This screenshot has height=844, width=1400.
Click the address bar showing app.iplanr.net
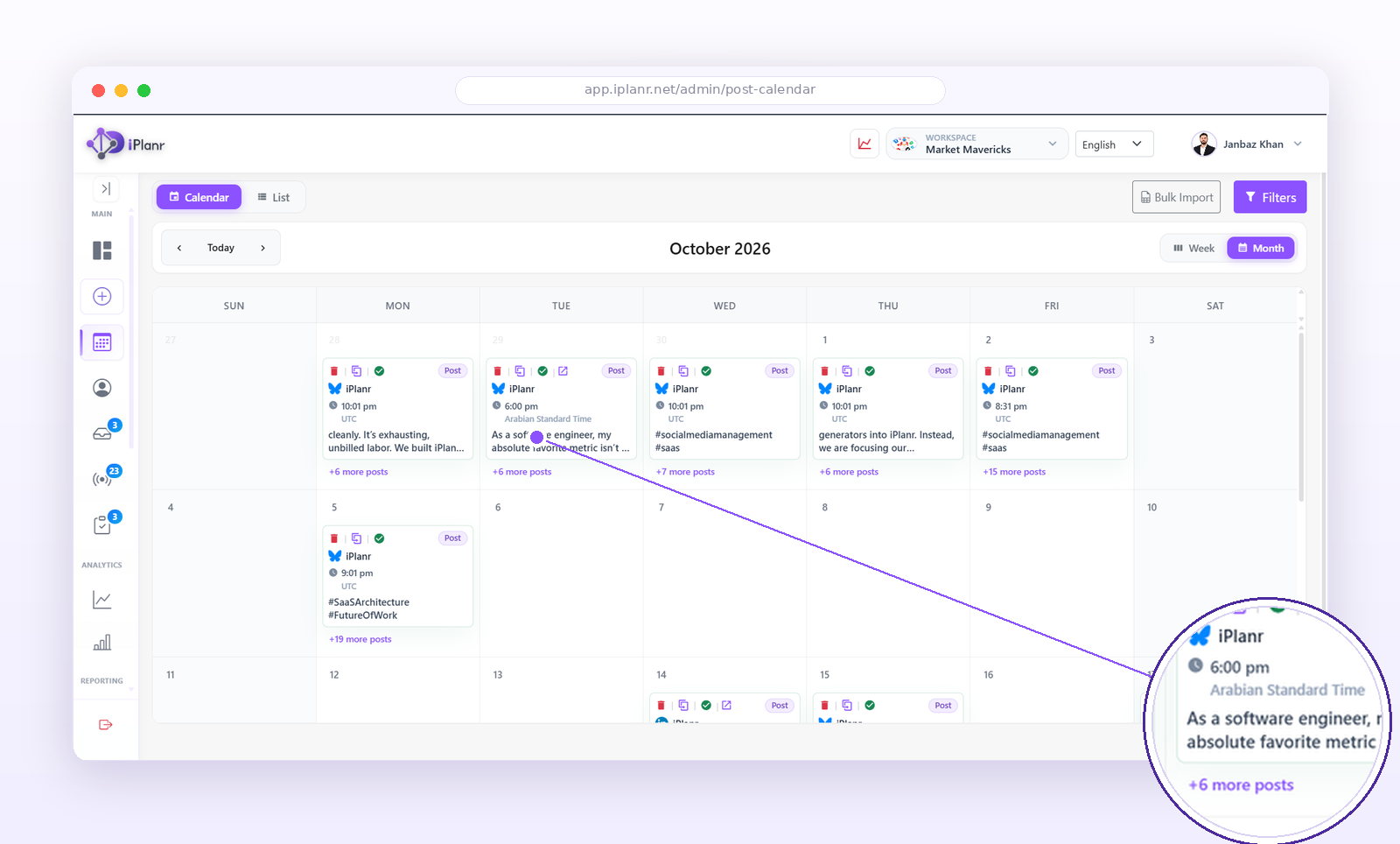pyautogui.click(x=700, y=90)
